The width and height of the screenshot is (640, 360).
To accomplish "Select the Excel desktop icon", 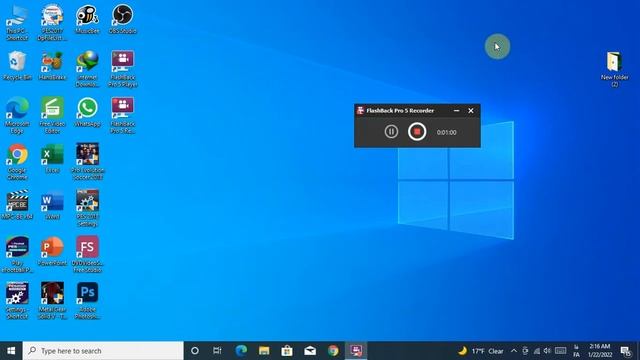I will [x=52, y=159].
